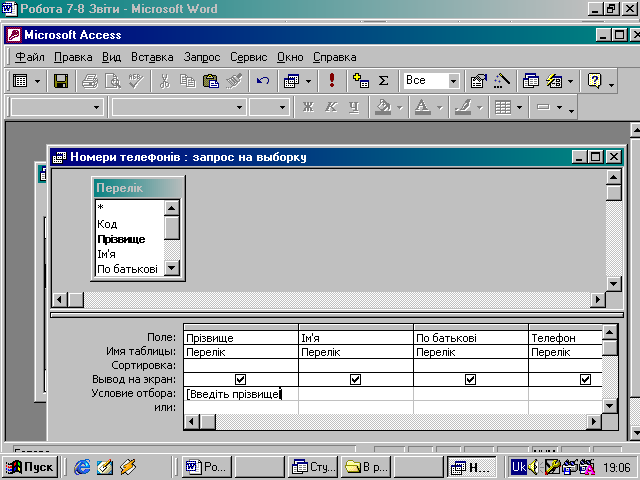Click the Copy icon

tap(187, 81)
